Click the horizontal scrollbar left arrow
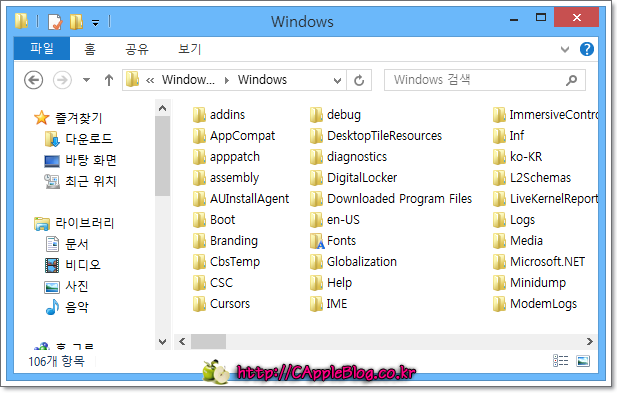The image size is (618, 393). coord(182,341)
